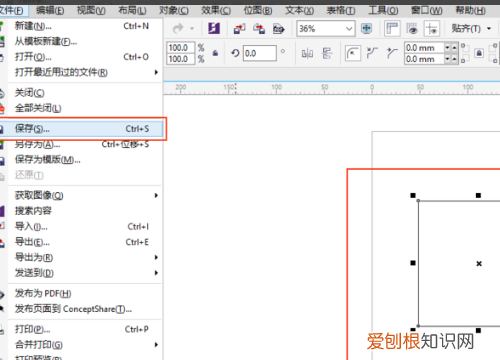Open the 文本(X) menu
Screen dimensions: 500x360
point(299,11)
